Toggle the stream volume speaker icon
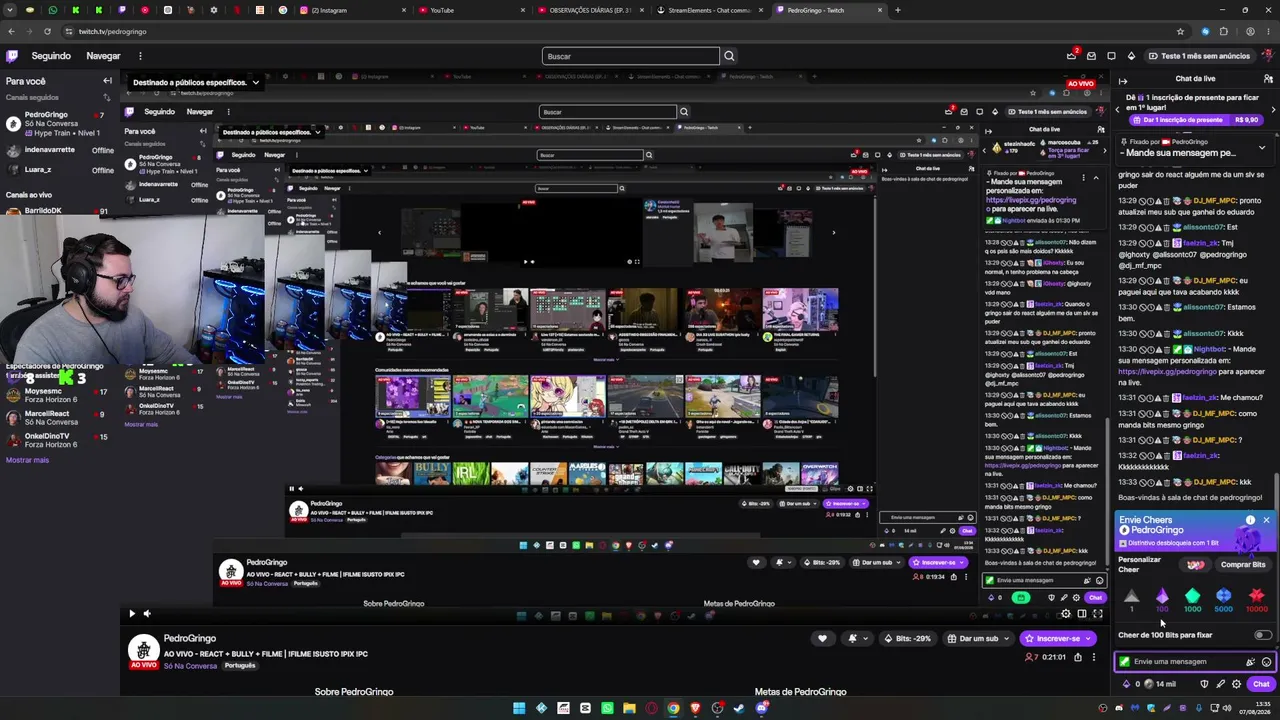The image size is (1280, 720). tap(147, 614)
